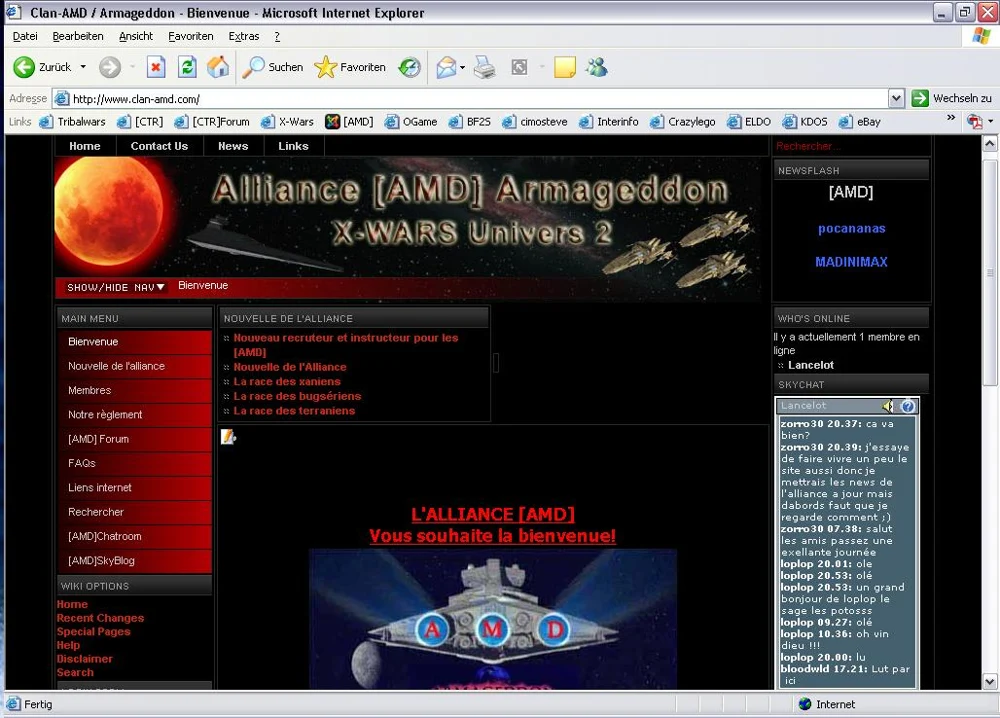Stop loading with red X icon
Viewport: 1000px width, 718px height.
156,67
